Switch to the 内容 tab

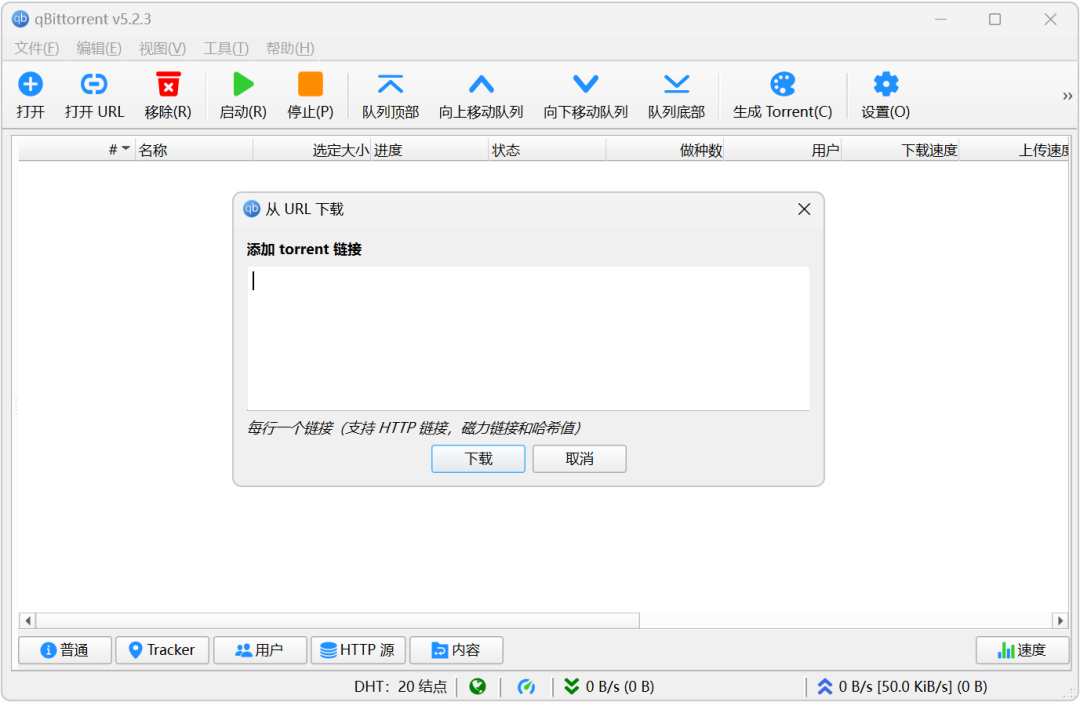456,650
